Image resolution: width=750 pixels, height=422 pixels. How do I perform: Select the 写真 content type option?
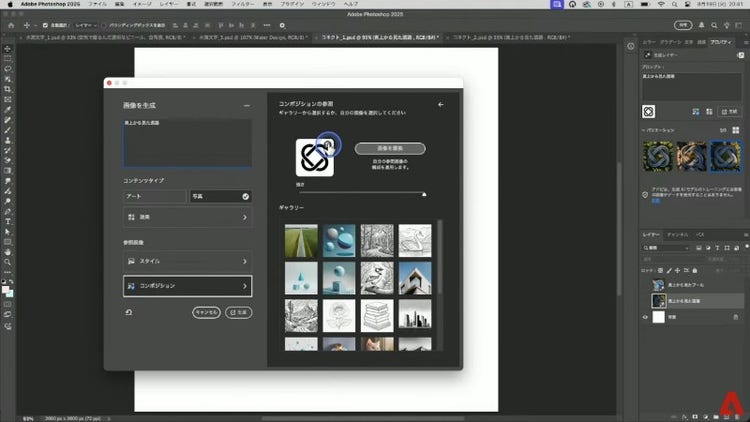(x=220, y=196)
